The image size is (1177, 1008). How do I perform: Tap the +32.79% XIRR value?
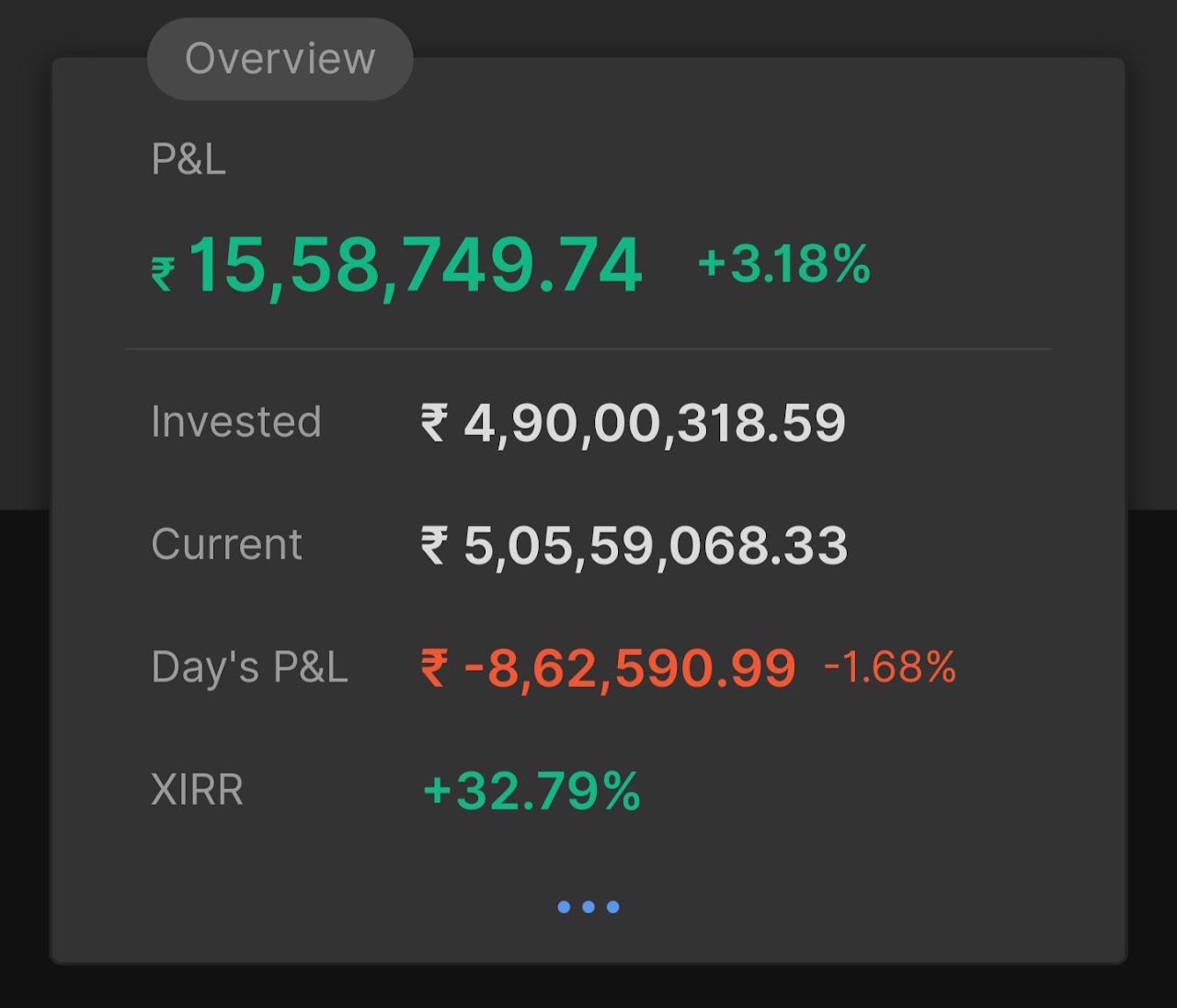pos(531,791)
